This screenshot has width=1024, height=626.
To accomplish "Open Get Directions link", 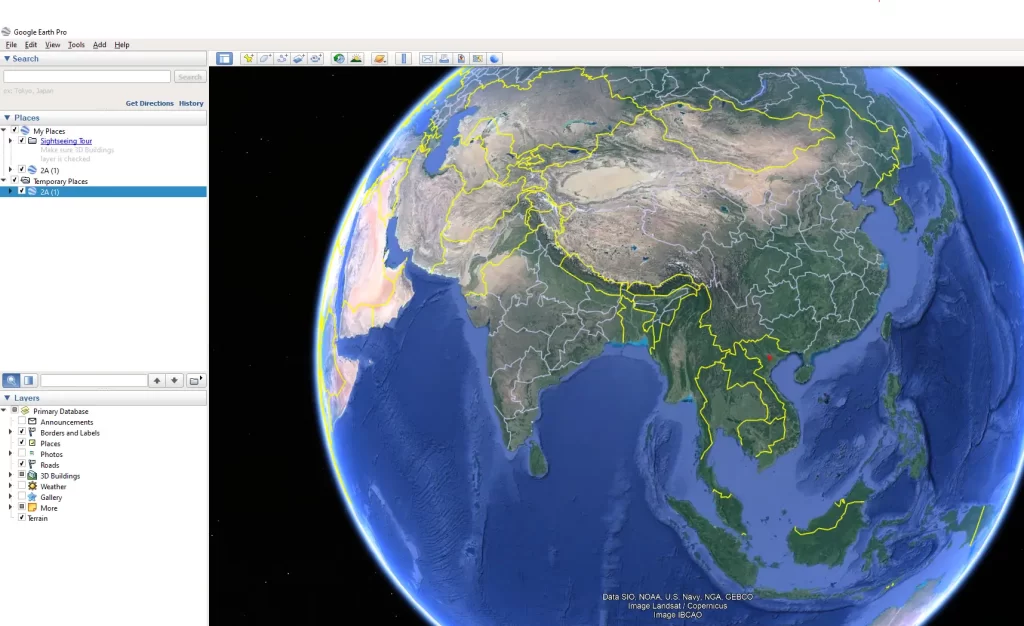I will (150, 103).
